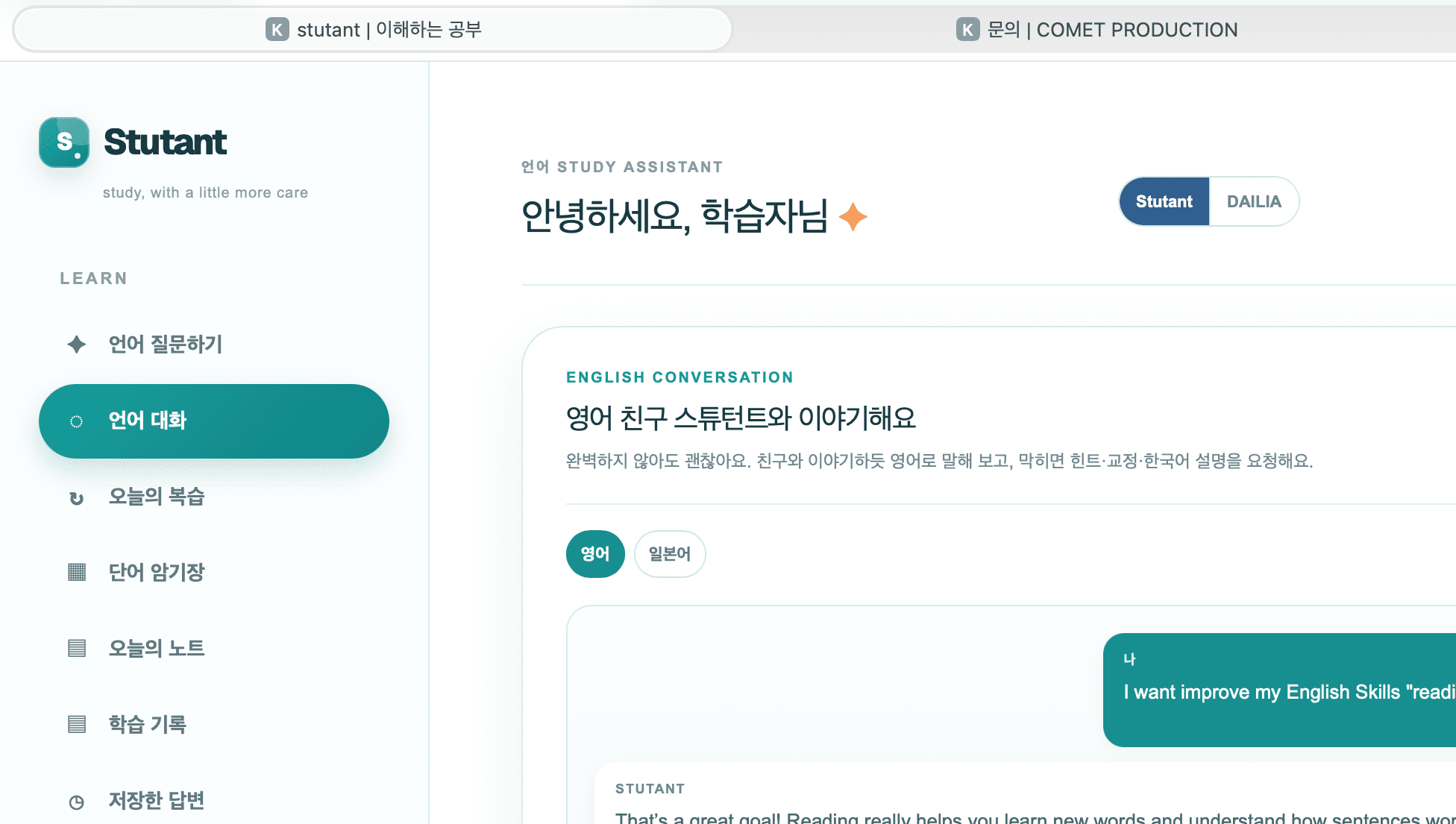This screenshot has height=824, width=1456.
Task: Open 언어 질문하기 menu item
Action: [214, 345]
